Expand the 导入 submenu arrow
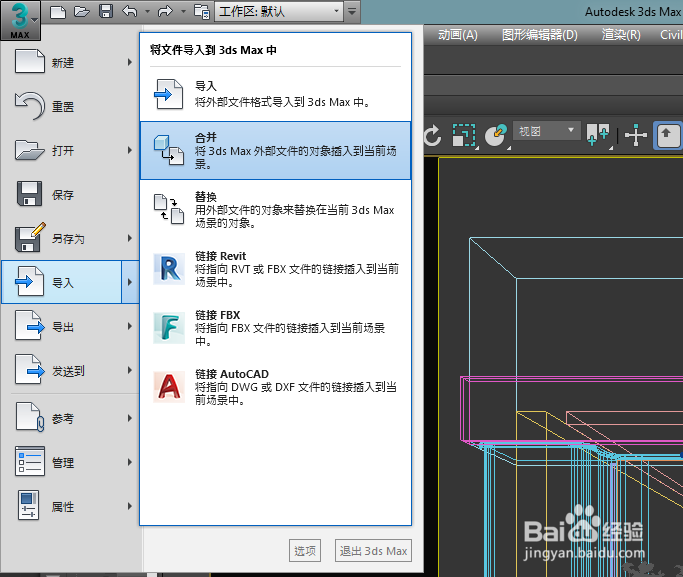Image resolution: width=683 pixels, height=577 pixels. point(130,282)
